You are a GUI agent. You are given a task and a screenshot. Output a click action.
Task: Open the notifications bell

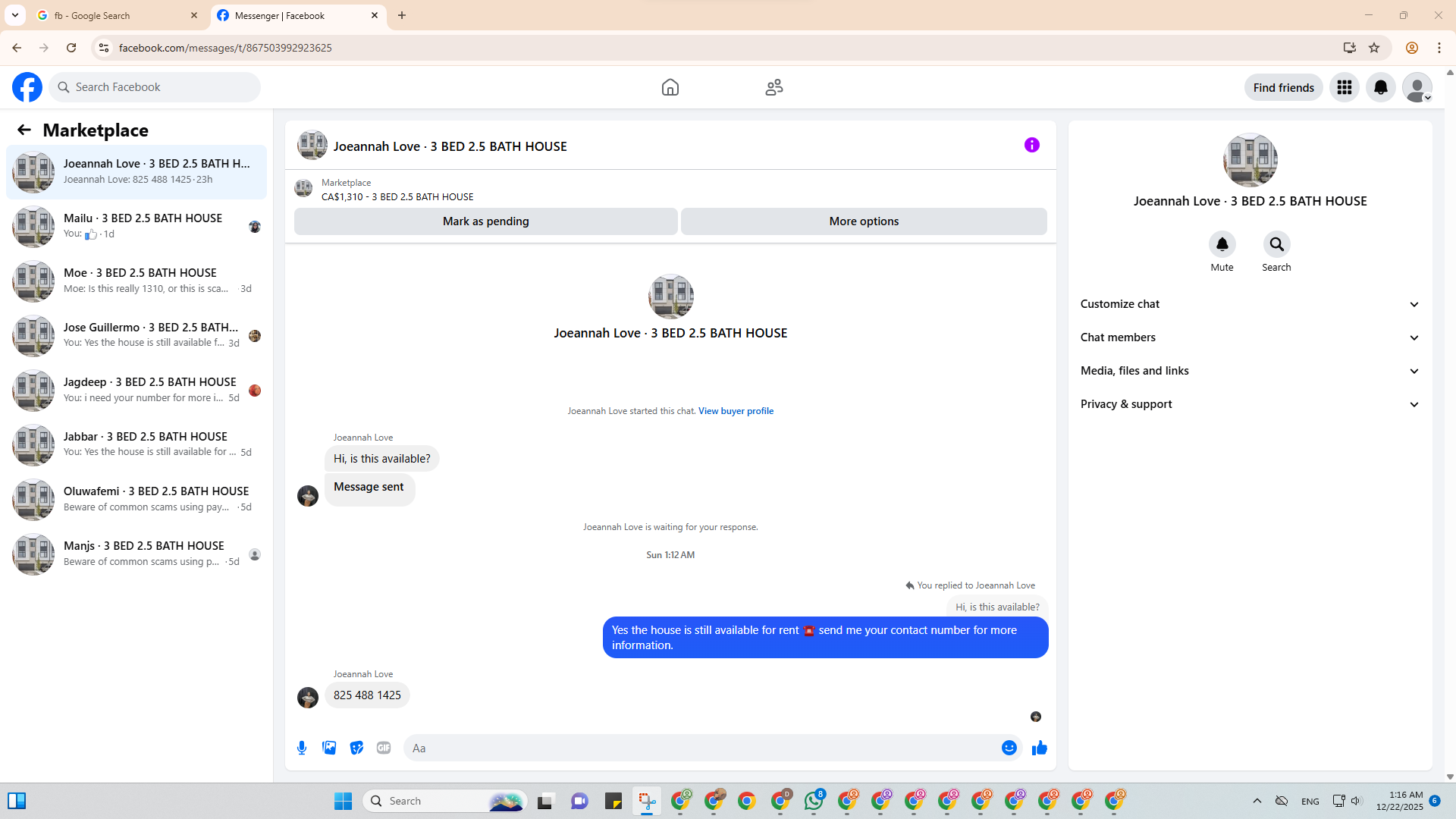(x=1381, y=87)
